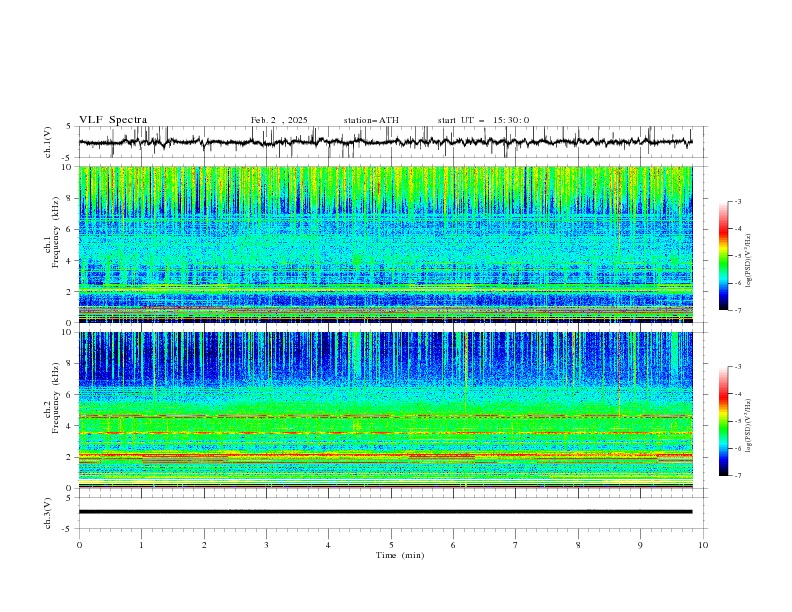Click the "station=ATH" label
Image resolution: width=792 pixels, height=612 pixels.
(371, 120)
